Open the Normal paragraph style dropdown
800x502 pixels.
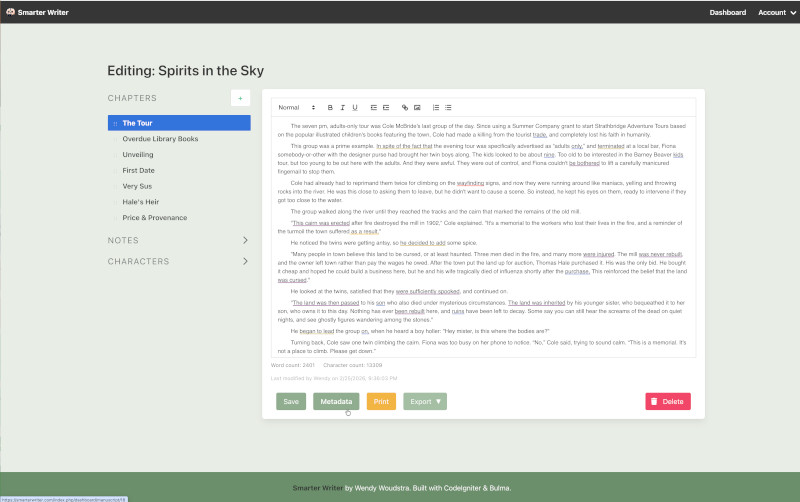(296, 107)
